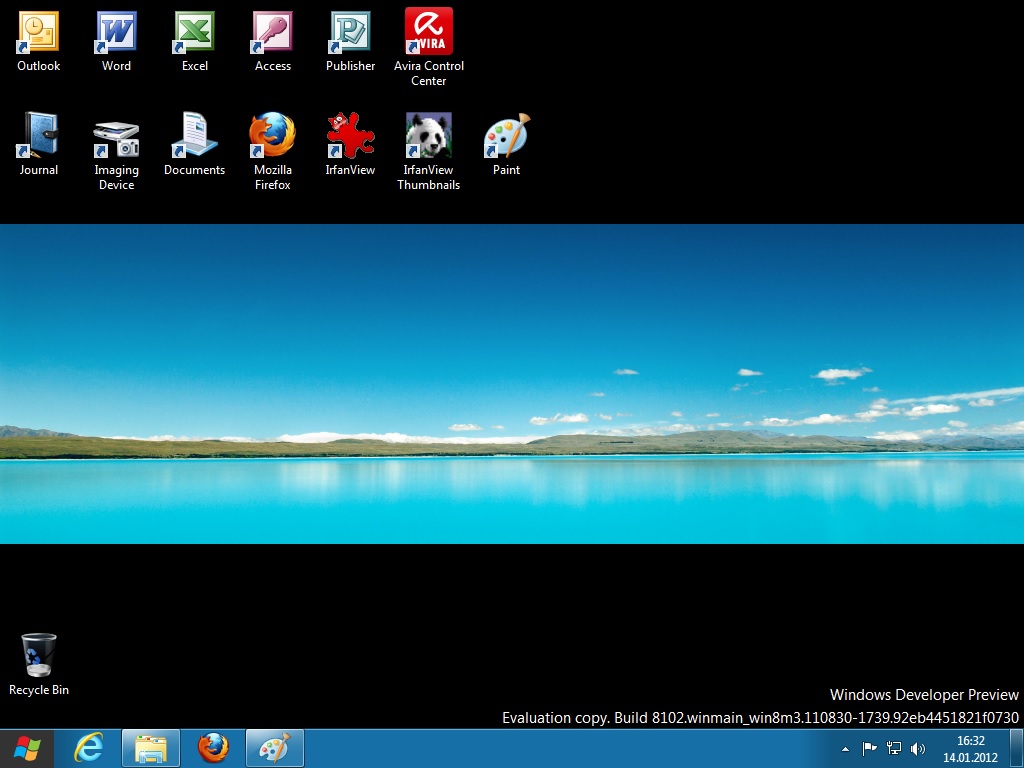1024x768 pixels.
Task: Click the network tray icon
Action: (x=893, y=748)
